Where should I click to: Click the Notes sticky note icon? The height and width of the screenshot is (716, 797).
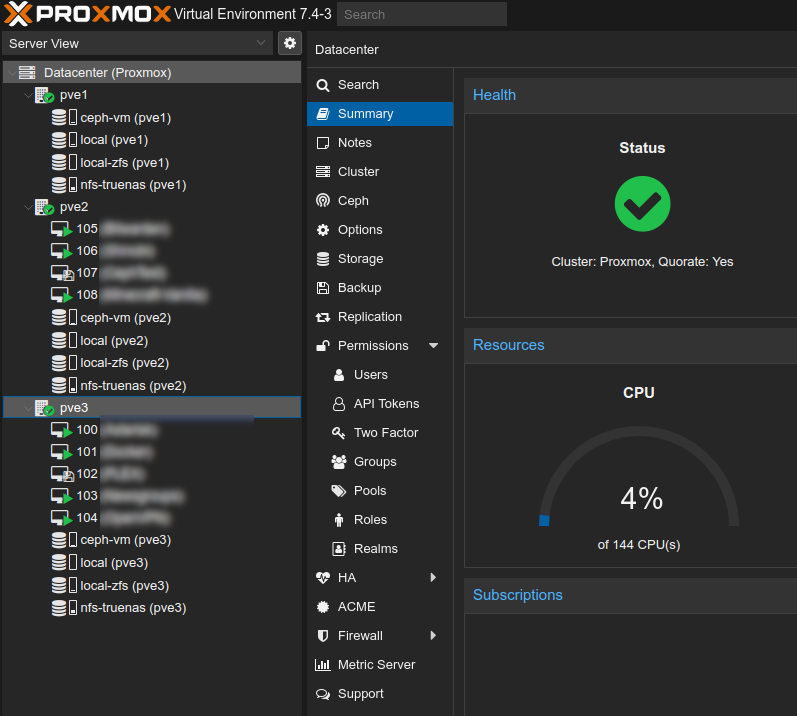(x=323, y=143)
